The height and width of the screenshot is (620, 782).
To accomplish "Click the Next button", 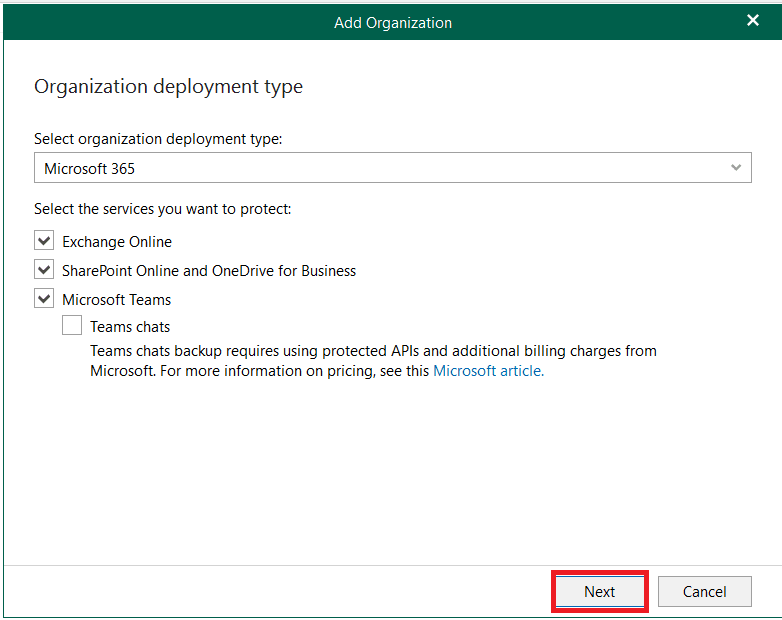I will pos(599,592).
